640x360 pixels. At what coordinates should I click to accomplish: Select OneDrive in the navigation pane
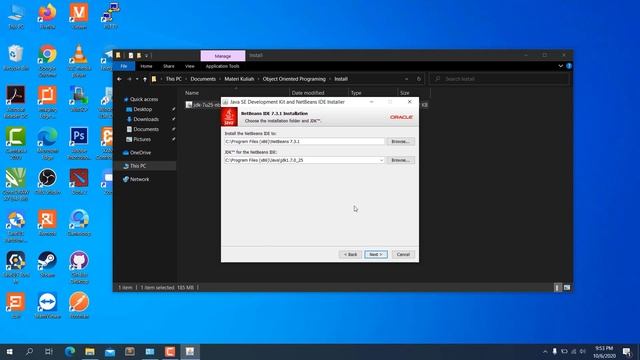click(x=140, y=153)
